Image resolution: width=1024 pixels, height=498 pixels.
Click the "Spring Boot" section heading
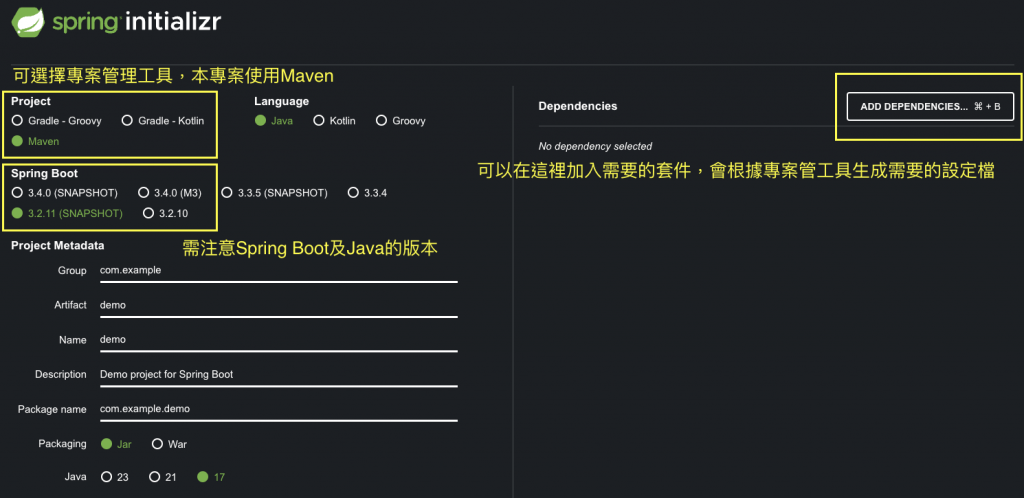(x=44, y=174)
